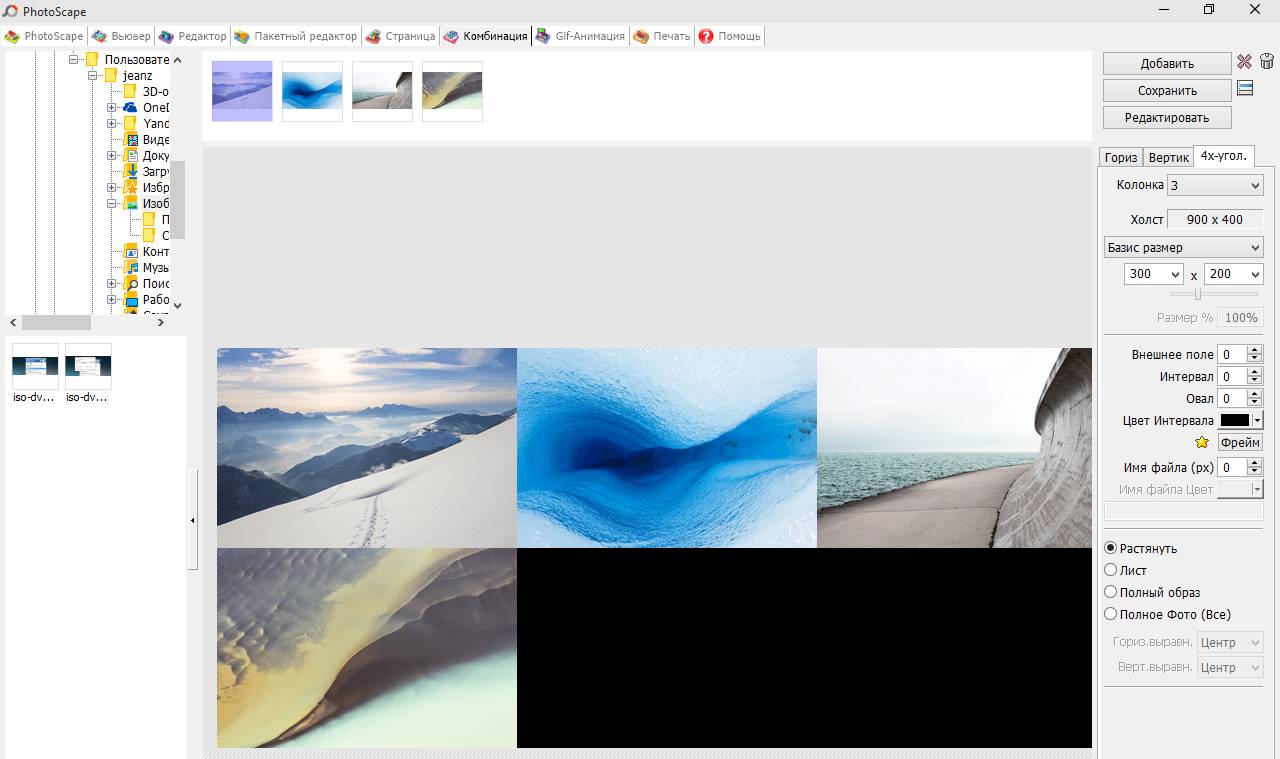This screenshot has height=759, width=1280.
Task: Click the Рабочий стол desktop icon
Action: 130,299
